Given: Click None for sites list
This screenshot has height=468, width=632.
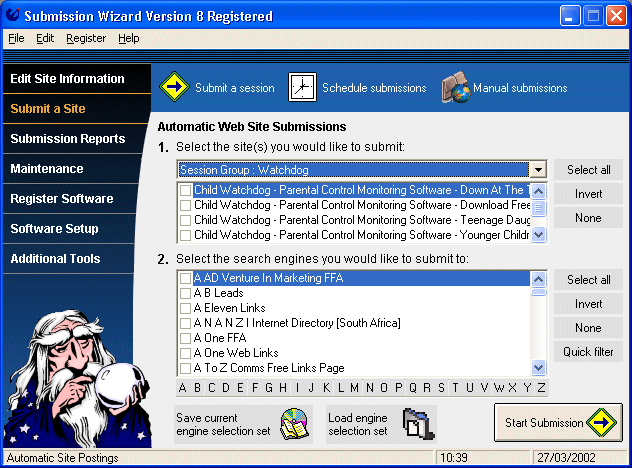Looking at the screenshot, I should click(x=588, y=218).
